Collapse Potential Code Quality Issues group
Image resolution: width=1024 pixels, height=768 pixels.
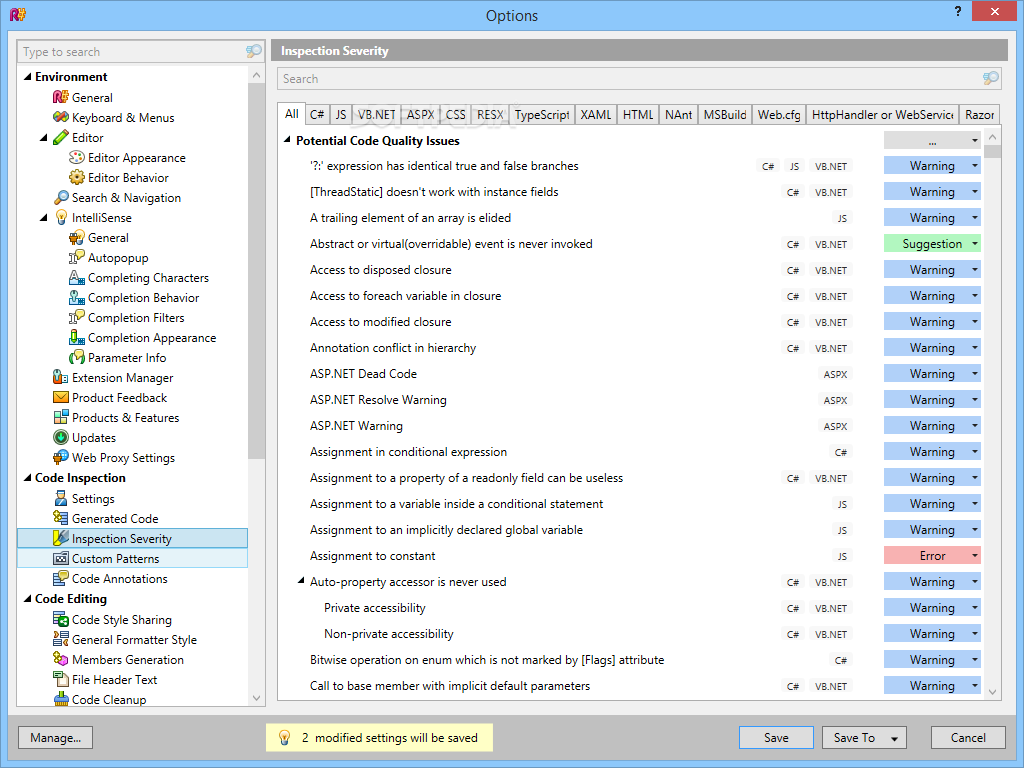point(287,140)
